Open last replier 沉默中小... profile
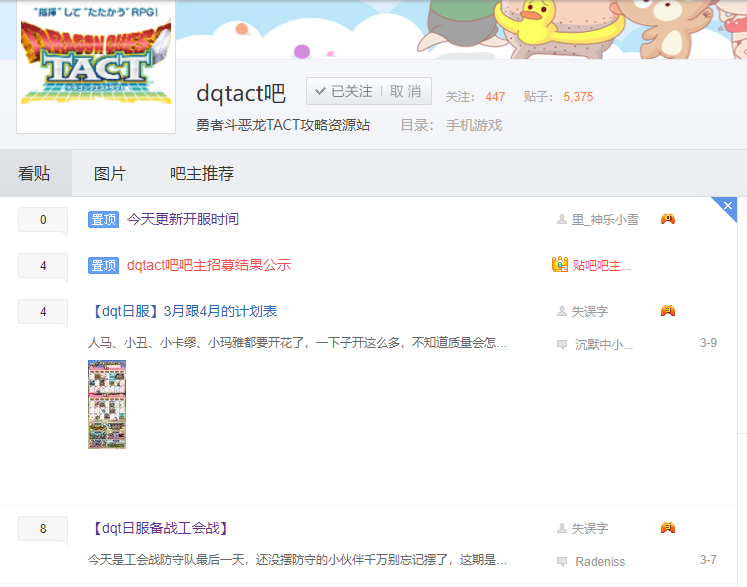This screenshot has height=587, width=747. [604, 344]
